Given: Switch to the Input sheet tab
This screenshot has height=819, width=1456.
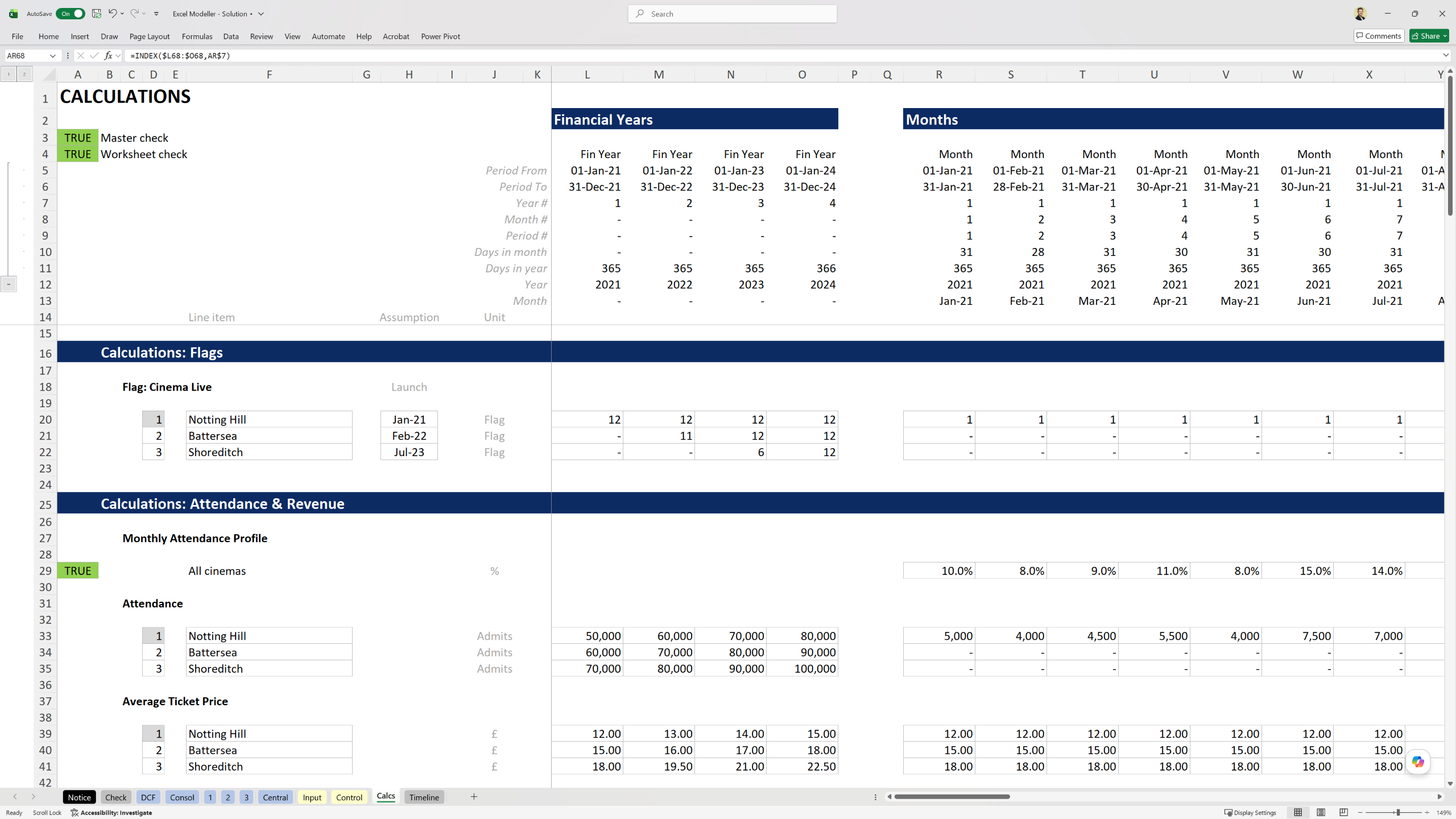Looking at the screenshot, I should click(312, 797).
